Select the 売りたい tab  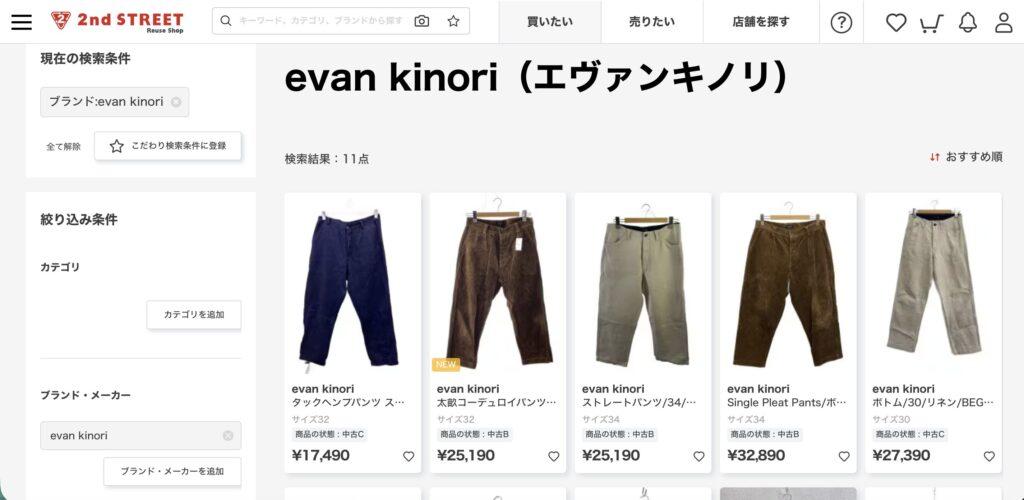tap(652, 22)
